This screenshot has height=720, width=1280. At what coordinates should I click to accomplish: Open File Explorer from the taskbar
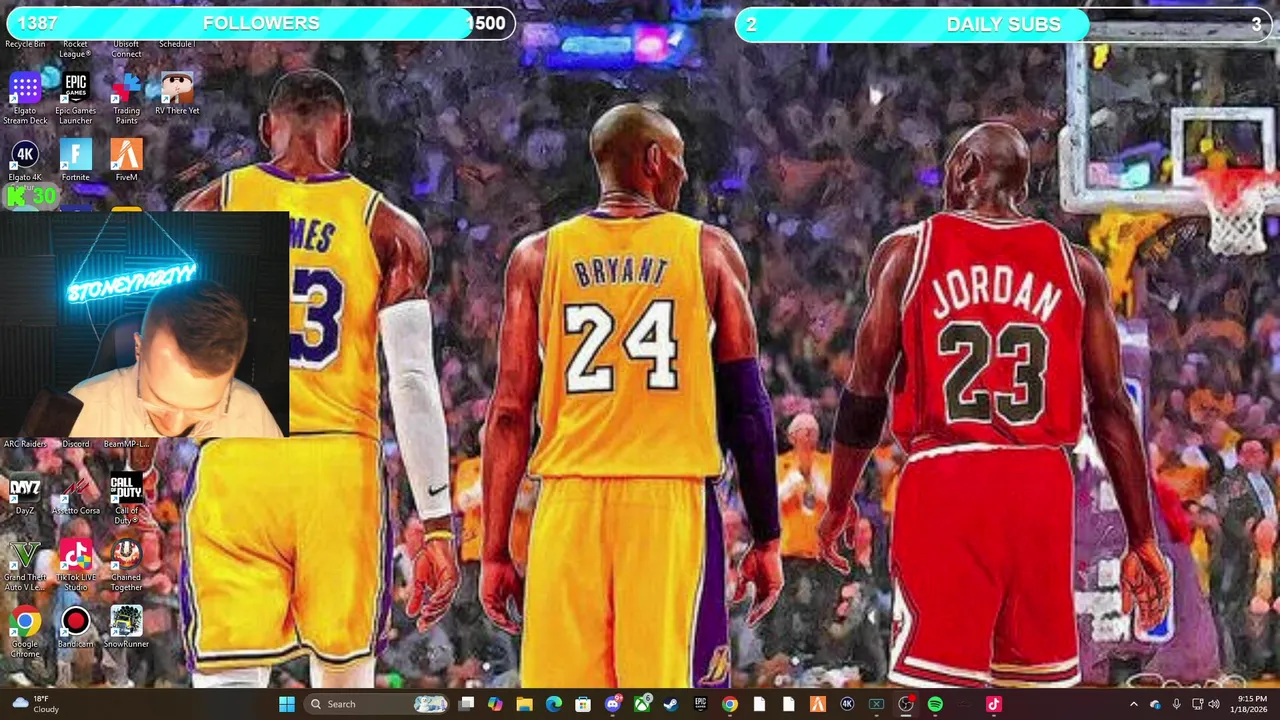tap(524, 704)
